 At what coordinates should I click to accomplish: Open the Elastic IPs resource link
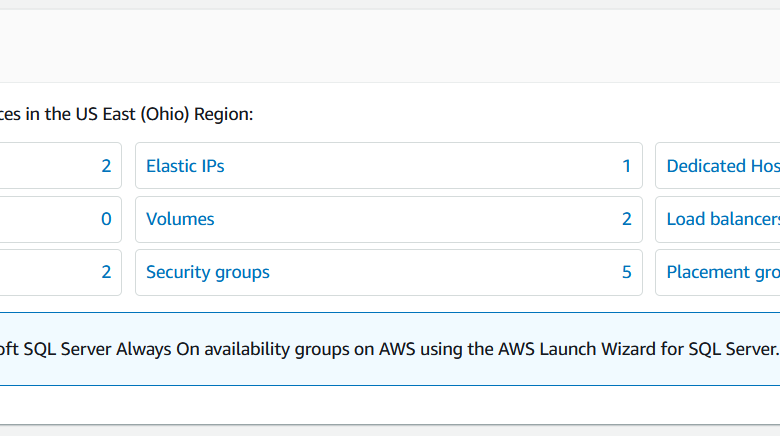pos(185,166)
